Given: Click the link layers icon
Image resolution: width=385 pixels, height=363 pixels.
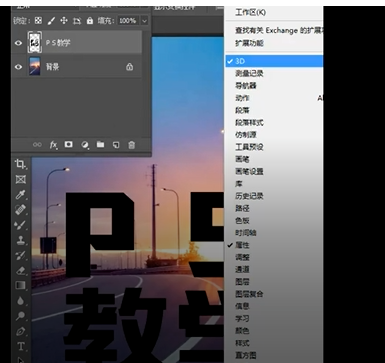Looking at the screenshot, I should [37, 145].
